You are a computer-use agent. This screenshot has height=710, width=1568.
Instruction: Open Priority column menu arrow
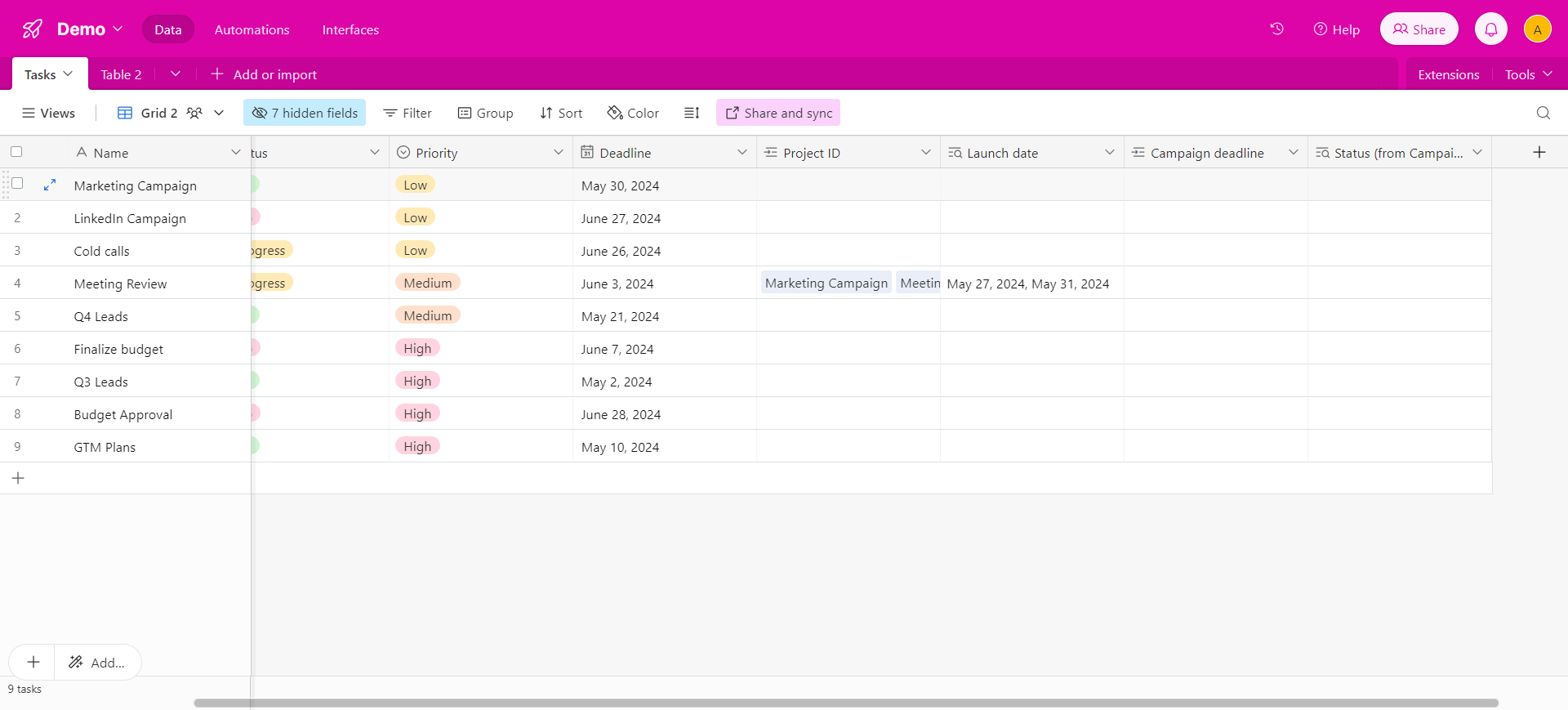click(559, 152)
